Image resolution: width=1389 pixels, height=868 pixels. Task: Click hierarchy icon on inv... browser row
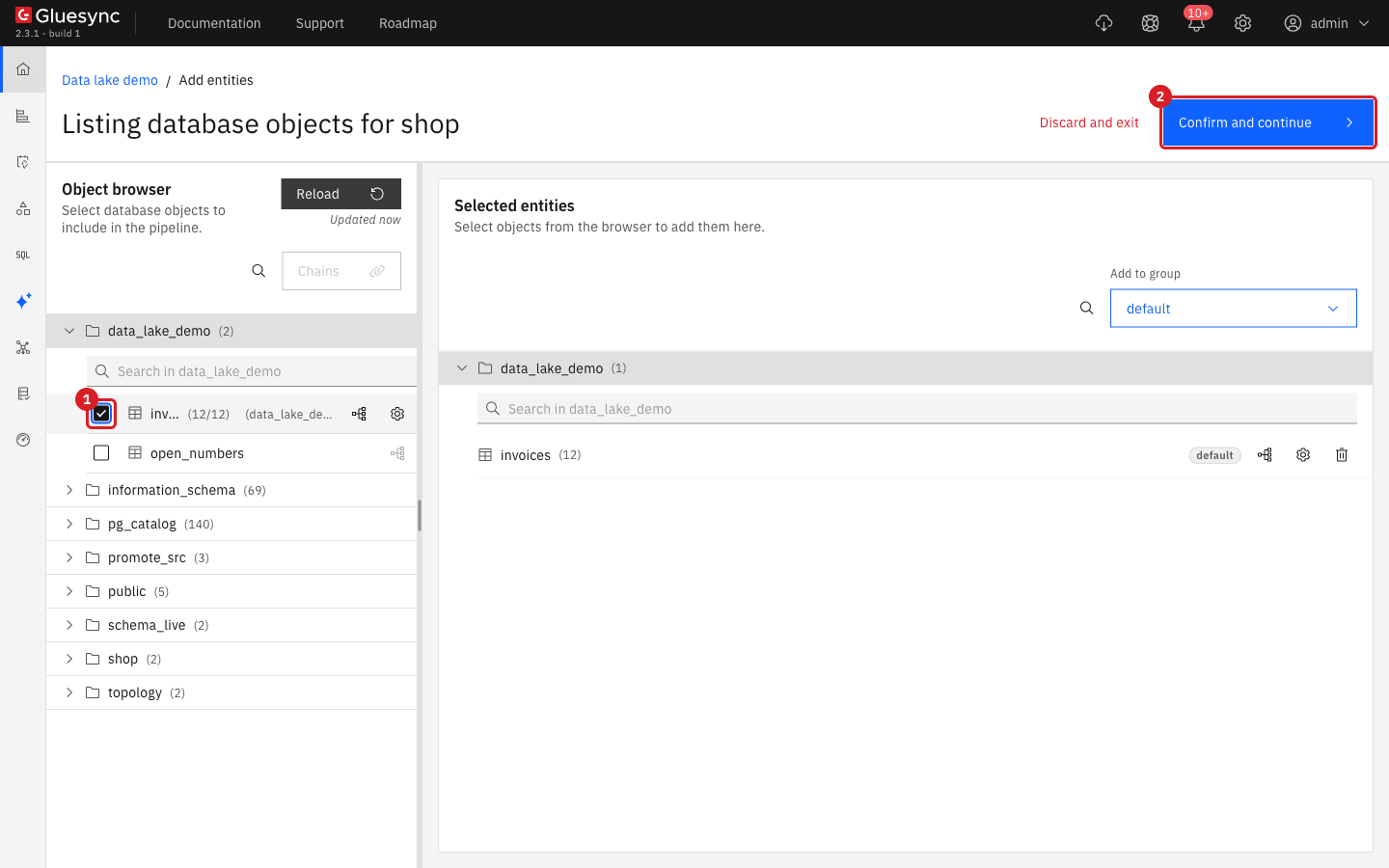click(359, 414)
